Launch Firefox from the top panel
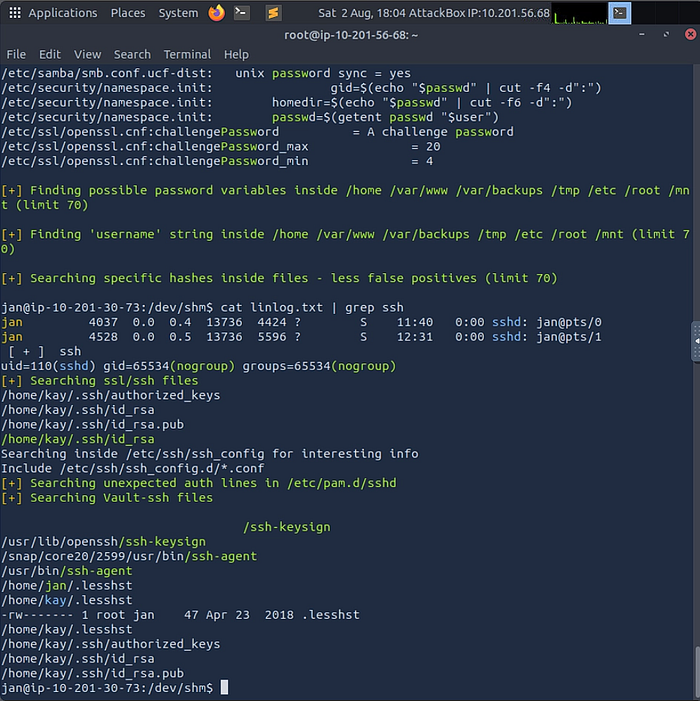Image resolution: width=700 pixels, height=701 pixels. pos(217,13)
